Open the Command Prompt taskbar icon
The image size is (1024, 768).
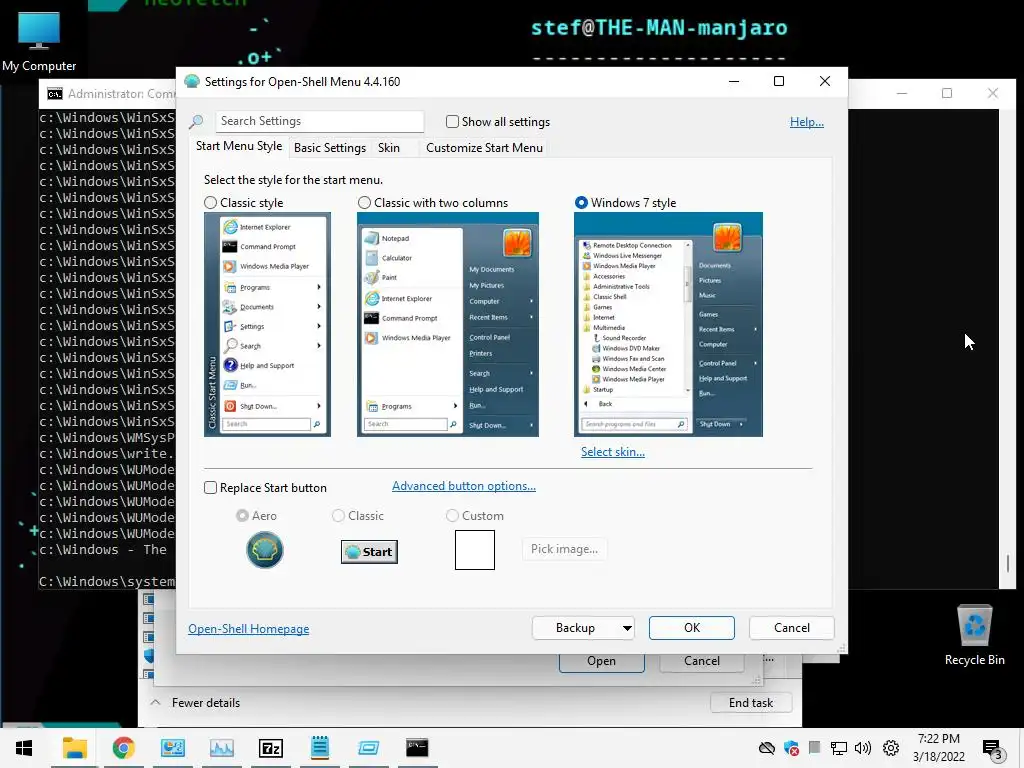tap(417, 747)
